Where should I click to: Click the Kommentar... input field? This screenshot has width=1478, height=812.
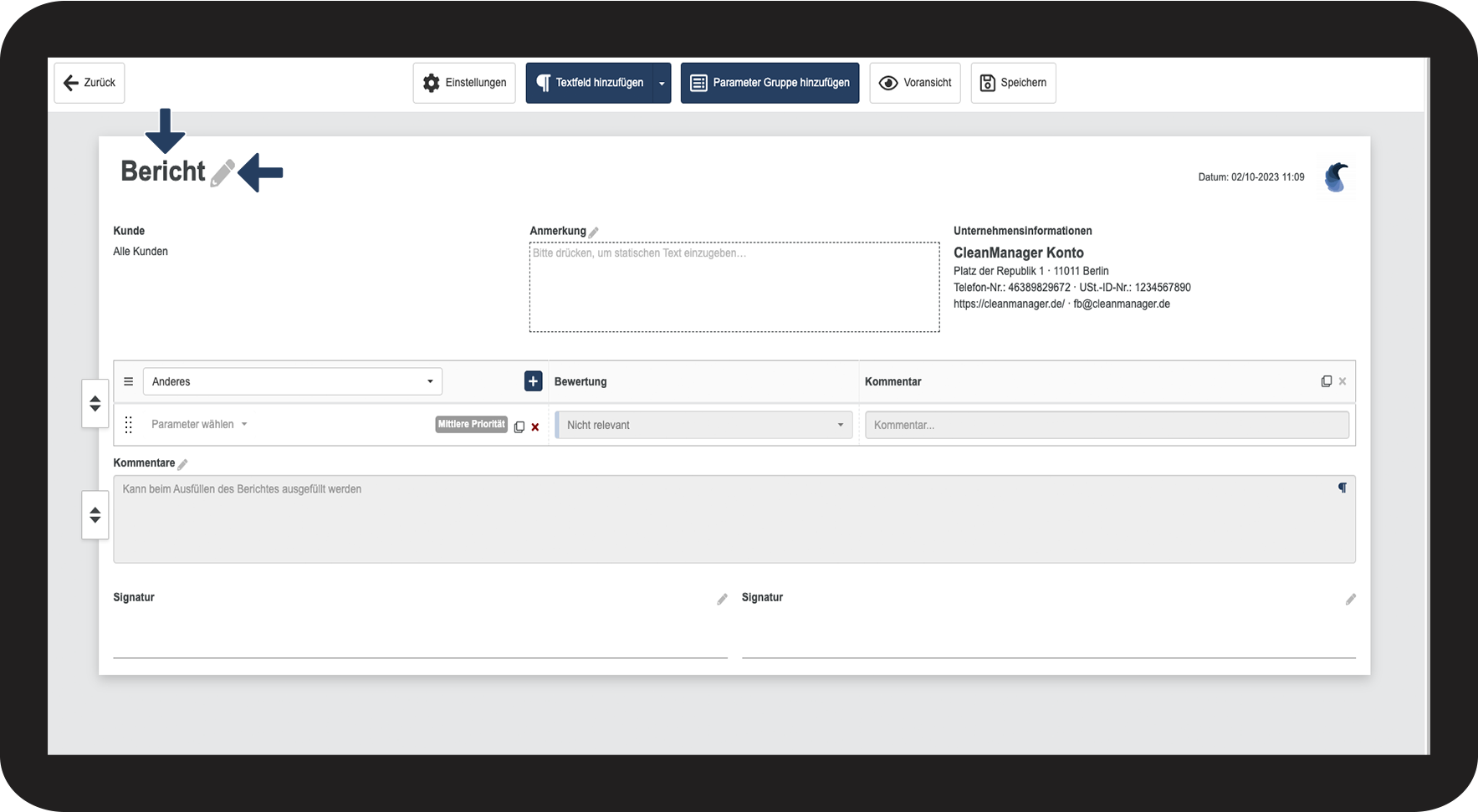1107,425
